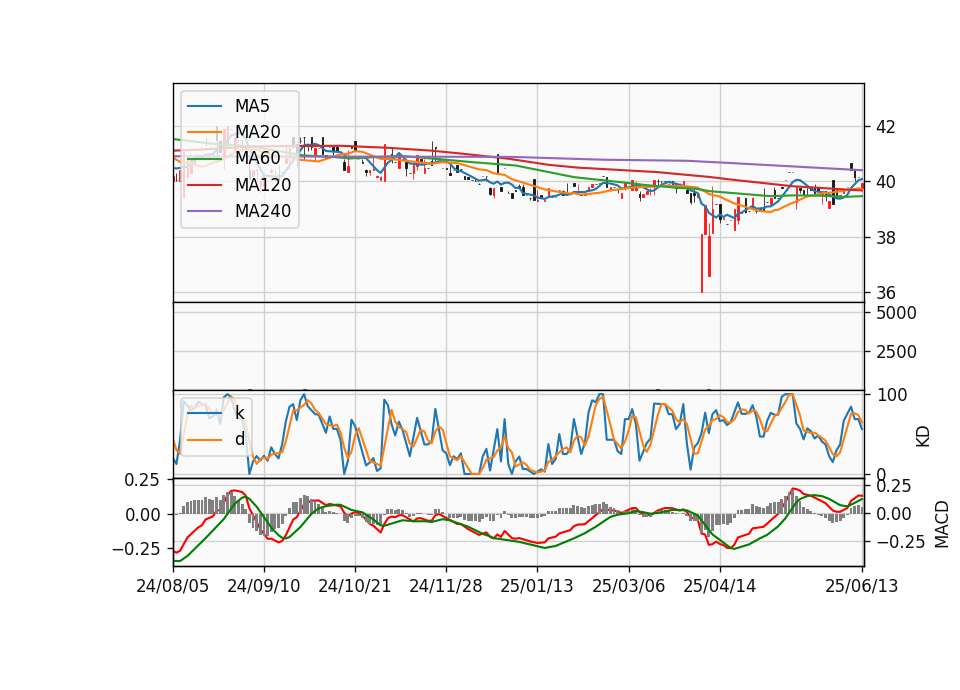This screenshot has height=690, width=960.
Task: Click the KD axis value 100
Action: click(x=892, y=395)
